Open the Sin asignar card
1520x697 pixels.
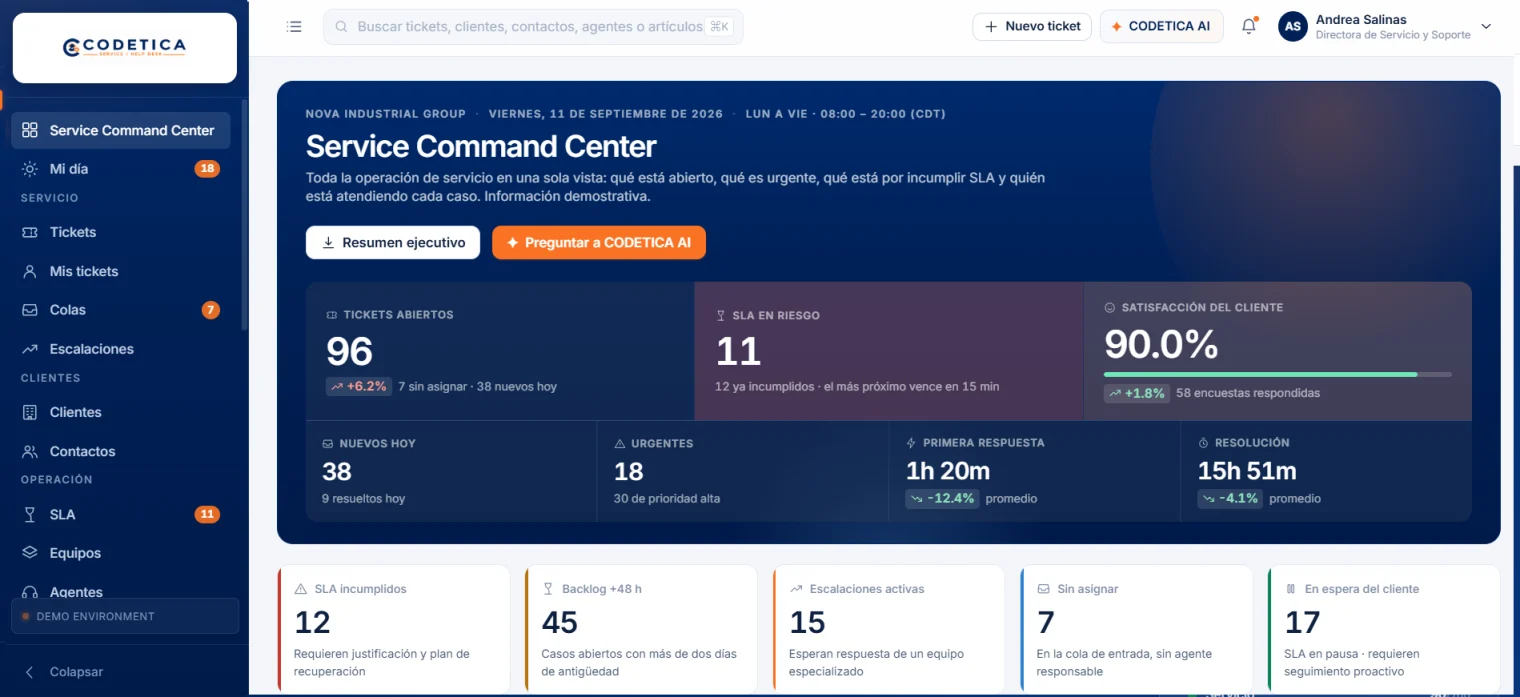(x=1136, y=628)
